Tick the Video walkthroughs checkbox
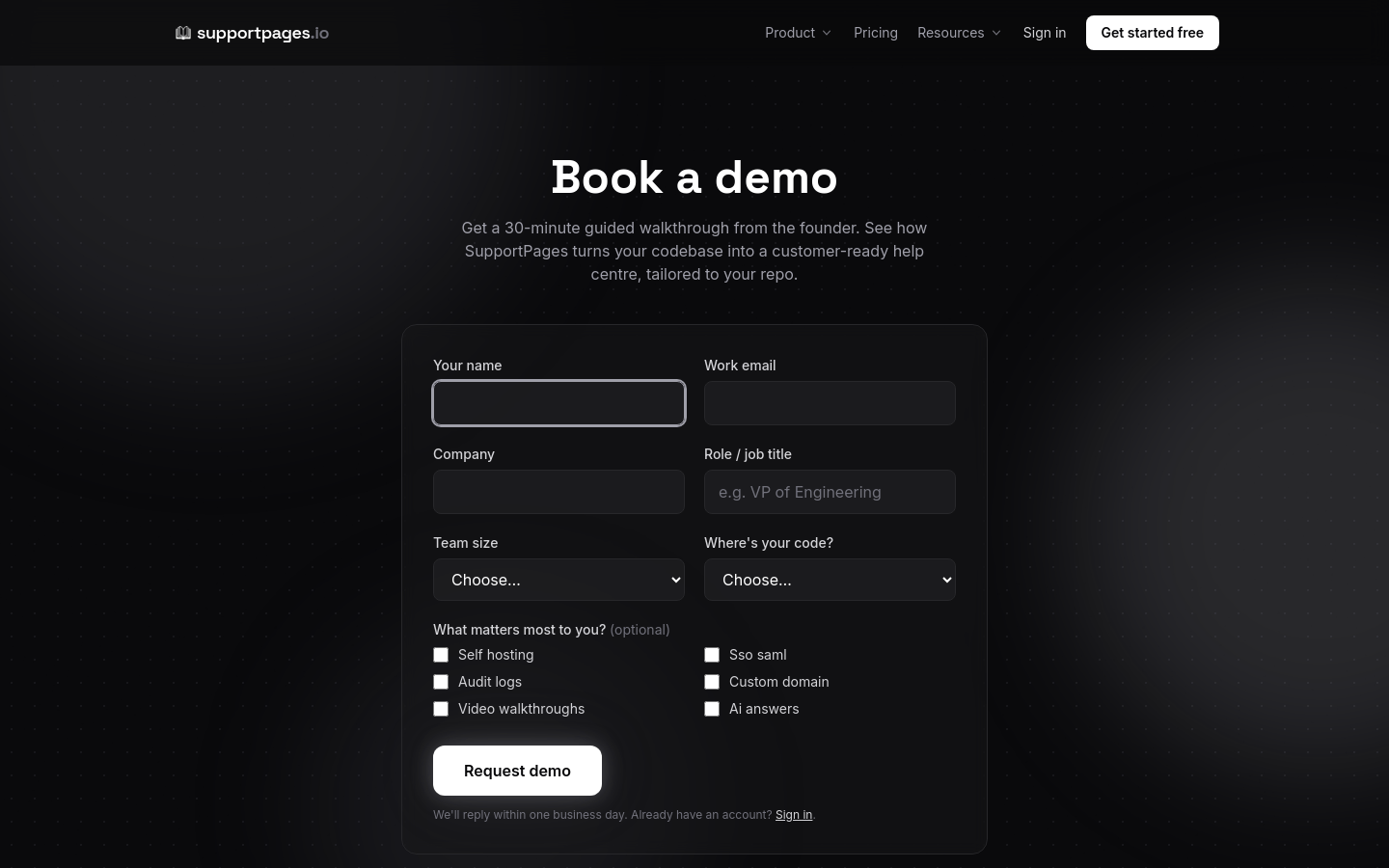This screenshot has height=868, width=1389. (441, 709)
